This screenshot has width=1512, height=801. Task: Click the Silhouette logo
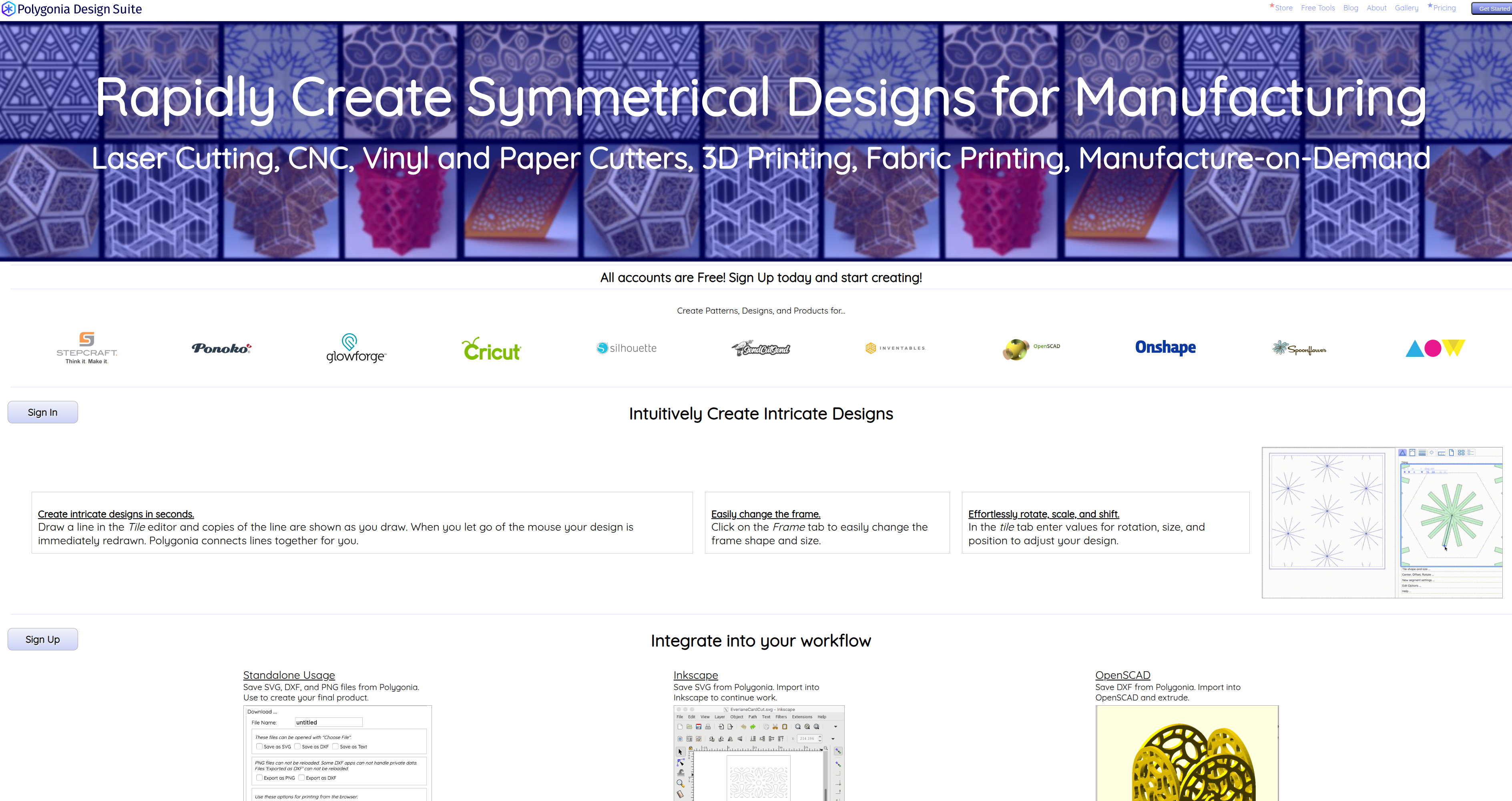[x=626, y=348]
